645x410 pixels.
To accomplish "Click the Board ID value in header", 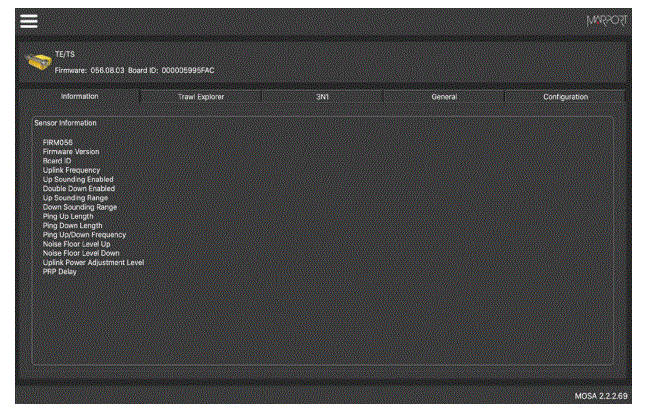I will point(188,70).
